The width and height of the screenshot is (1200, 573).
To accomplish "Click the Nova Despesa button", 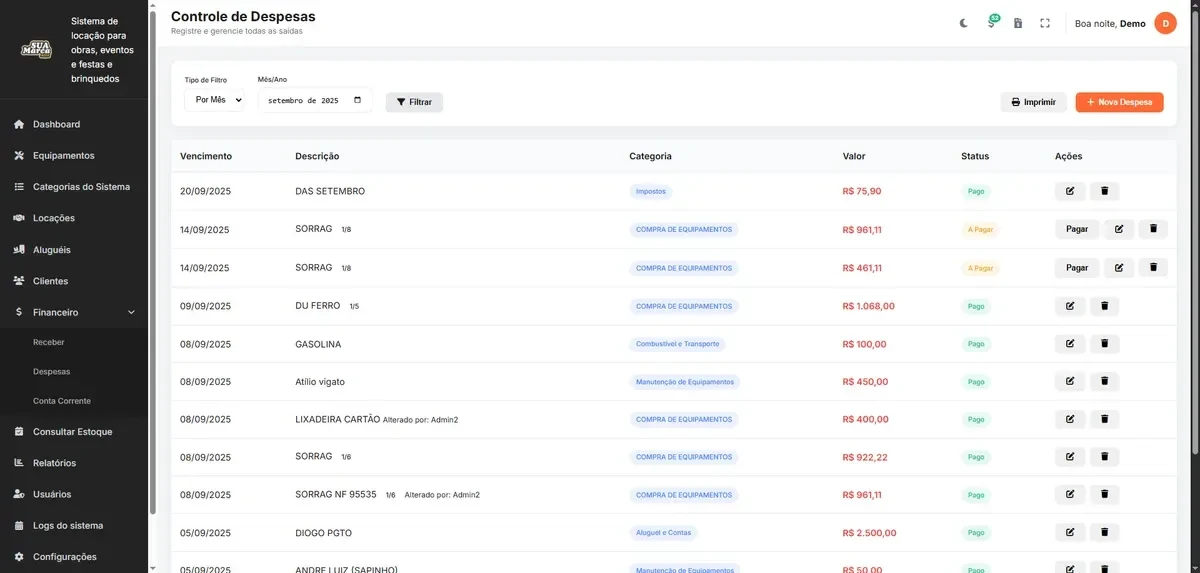I will [x=1119, y=102].
